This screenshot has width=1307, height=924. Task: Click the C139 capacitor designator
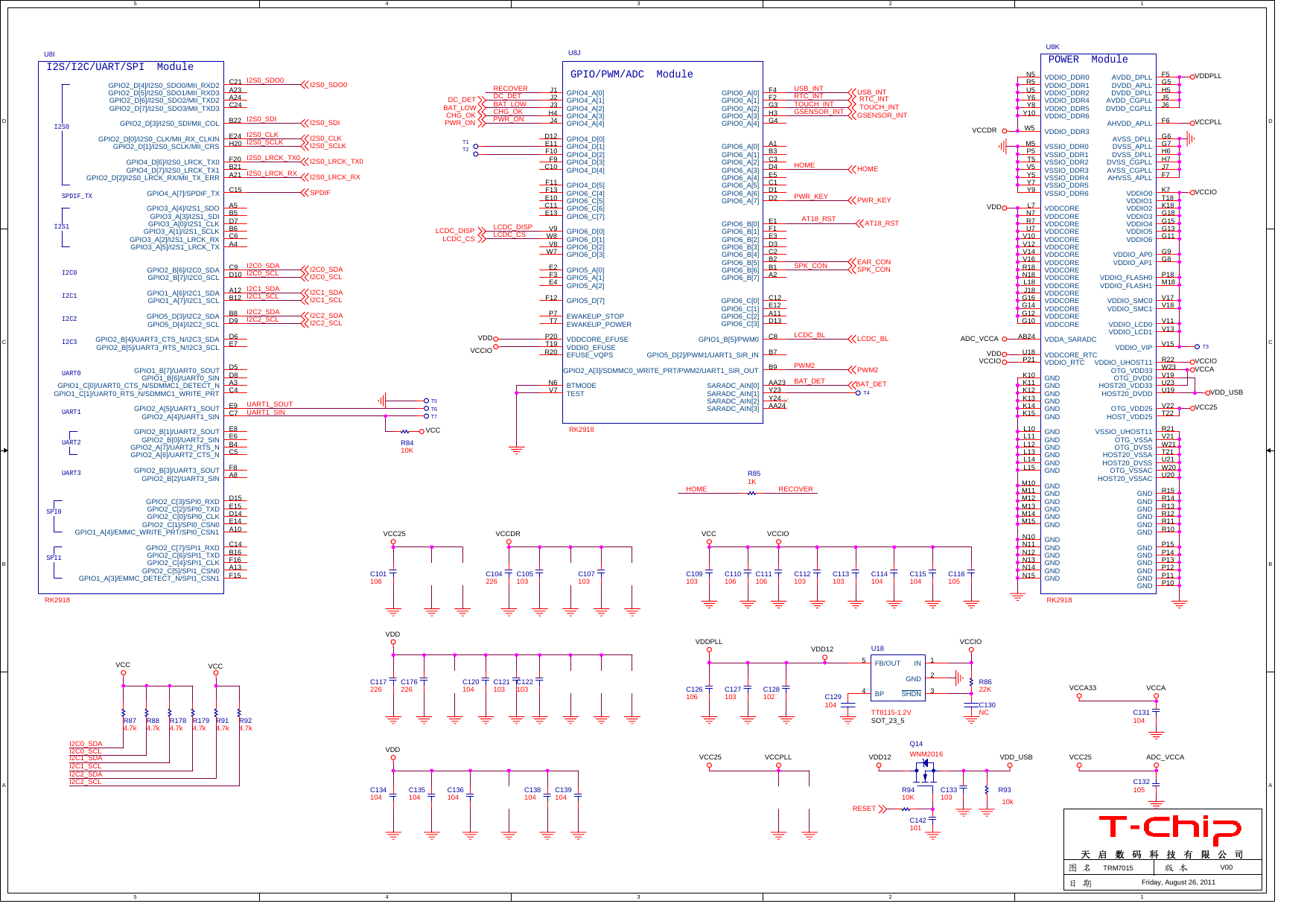click(x=563, y=790)
